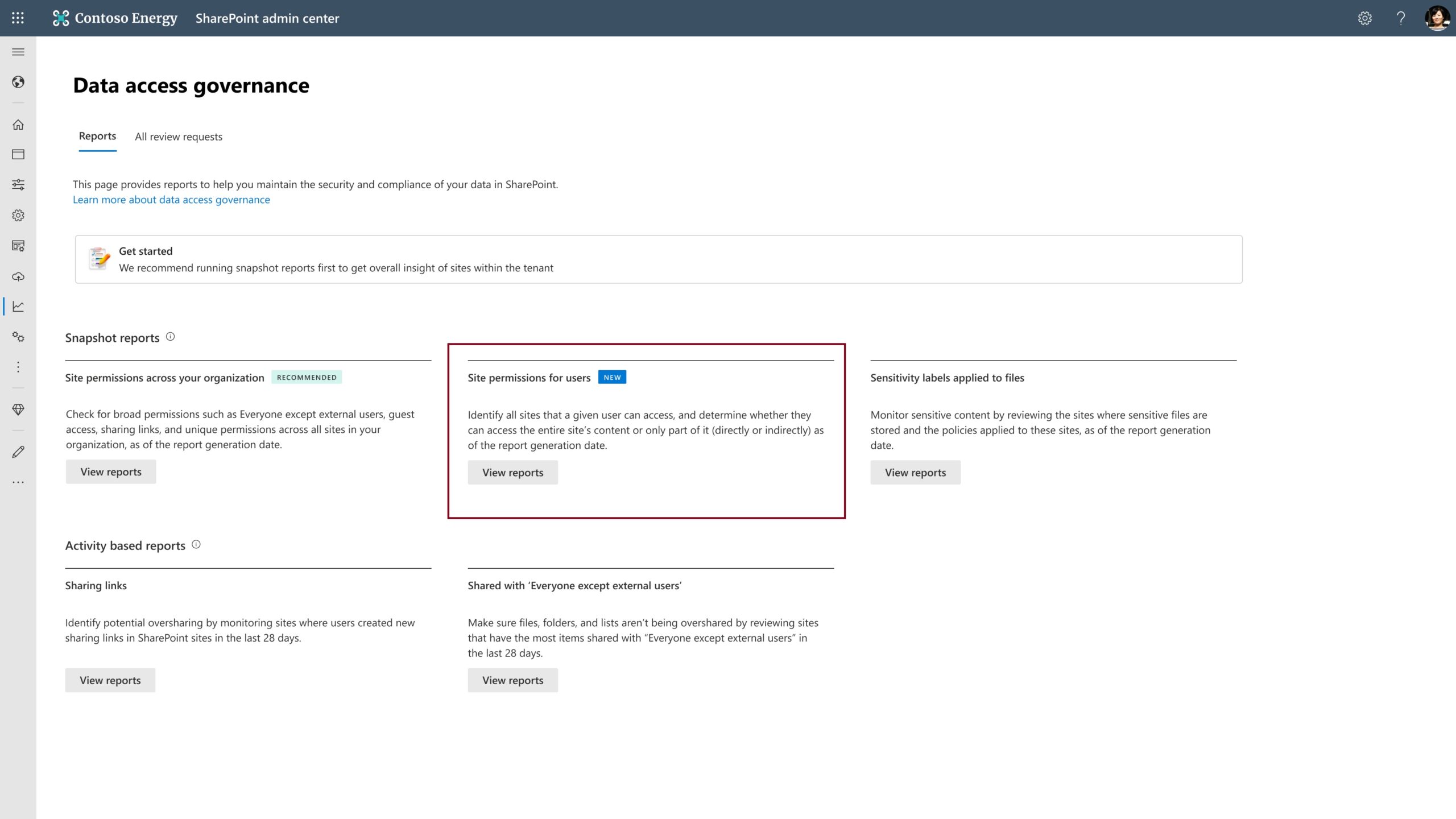Screen dimensions: 1456x819
Task: Open the app launcher waffle icon
Action: (x=18, y=18)
